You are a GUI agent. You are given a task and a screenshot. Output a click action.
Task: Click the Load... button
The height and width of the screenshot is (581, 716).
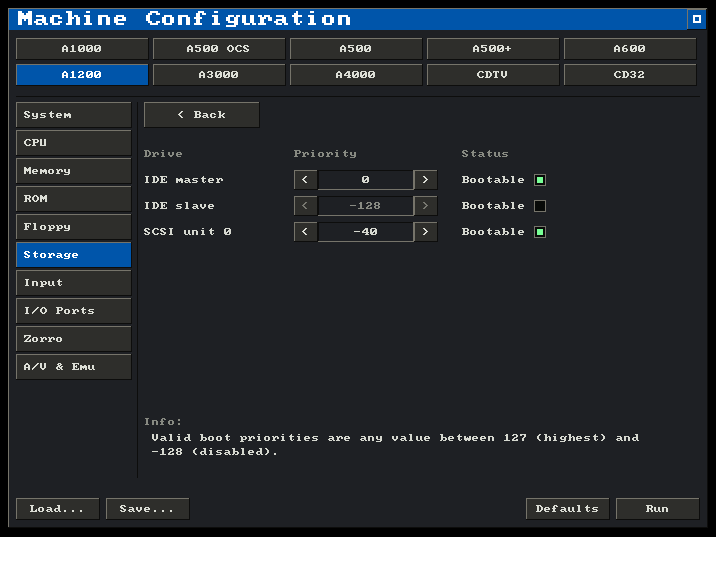click(58, 509)
